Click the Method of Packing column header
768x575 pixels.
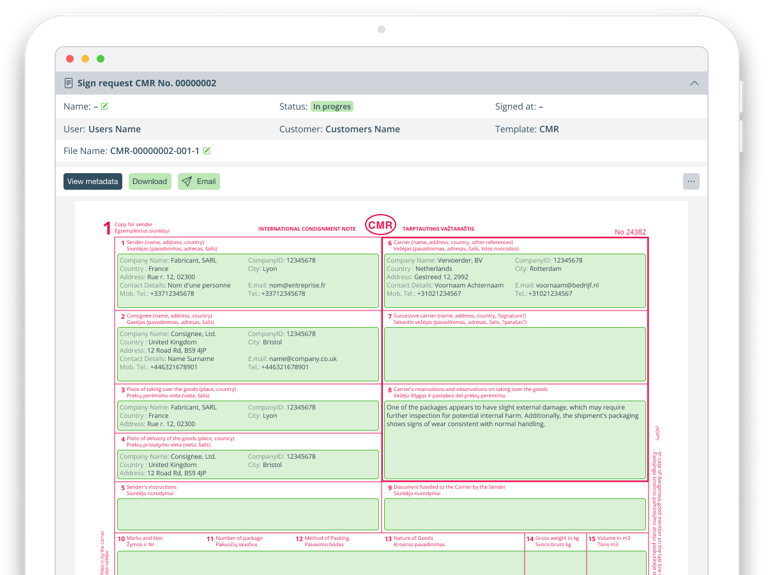[x=327, y=538]
